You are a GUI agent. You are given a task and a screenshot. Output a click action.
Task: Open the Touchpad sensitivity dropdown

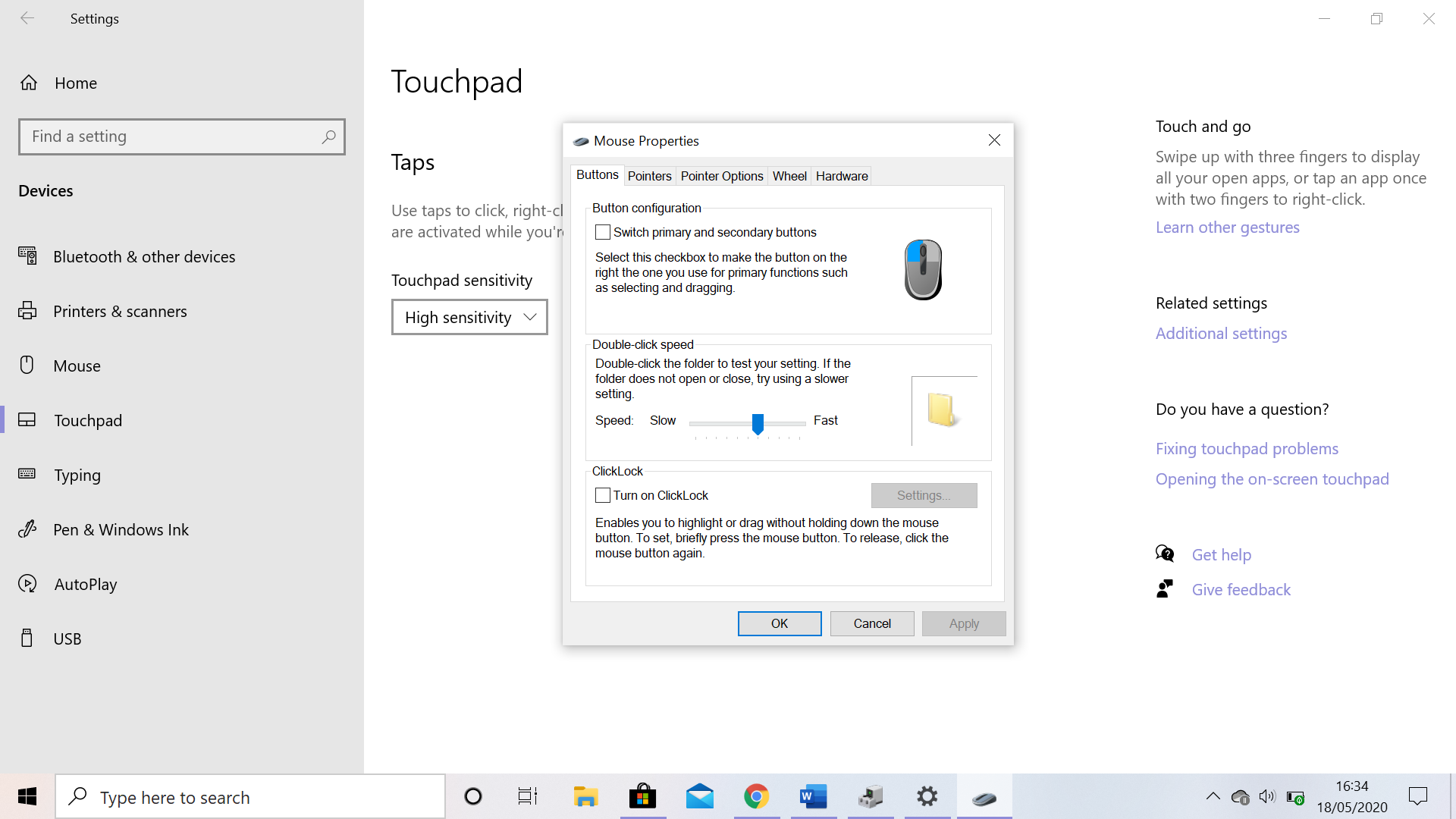tap(469, 317)
